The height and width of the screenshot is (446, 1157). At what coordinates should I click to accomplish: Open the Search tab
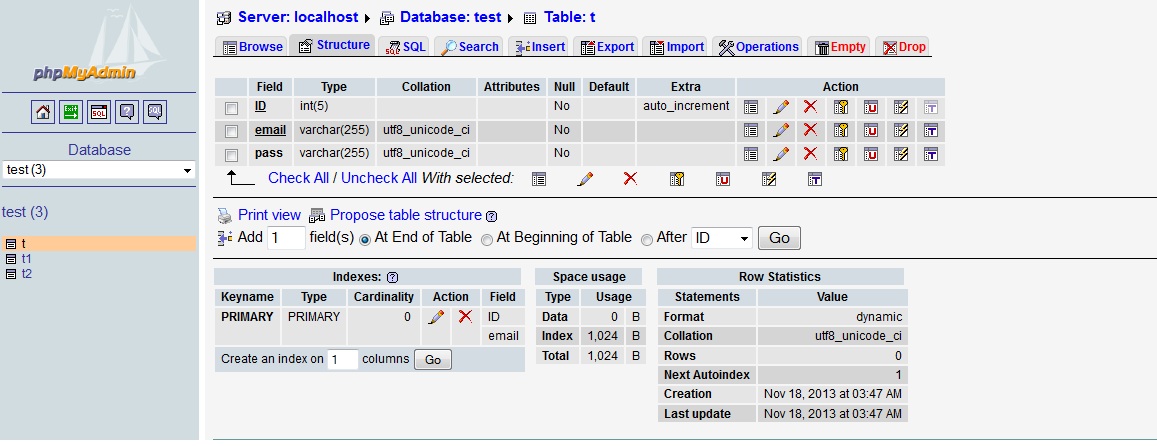(x=469, y=47)
